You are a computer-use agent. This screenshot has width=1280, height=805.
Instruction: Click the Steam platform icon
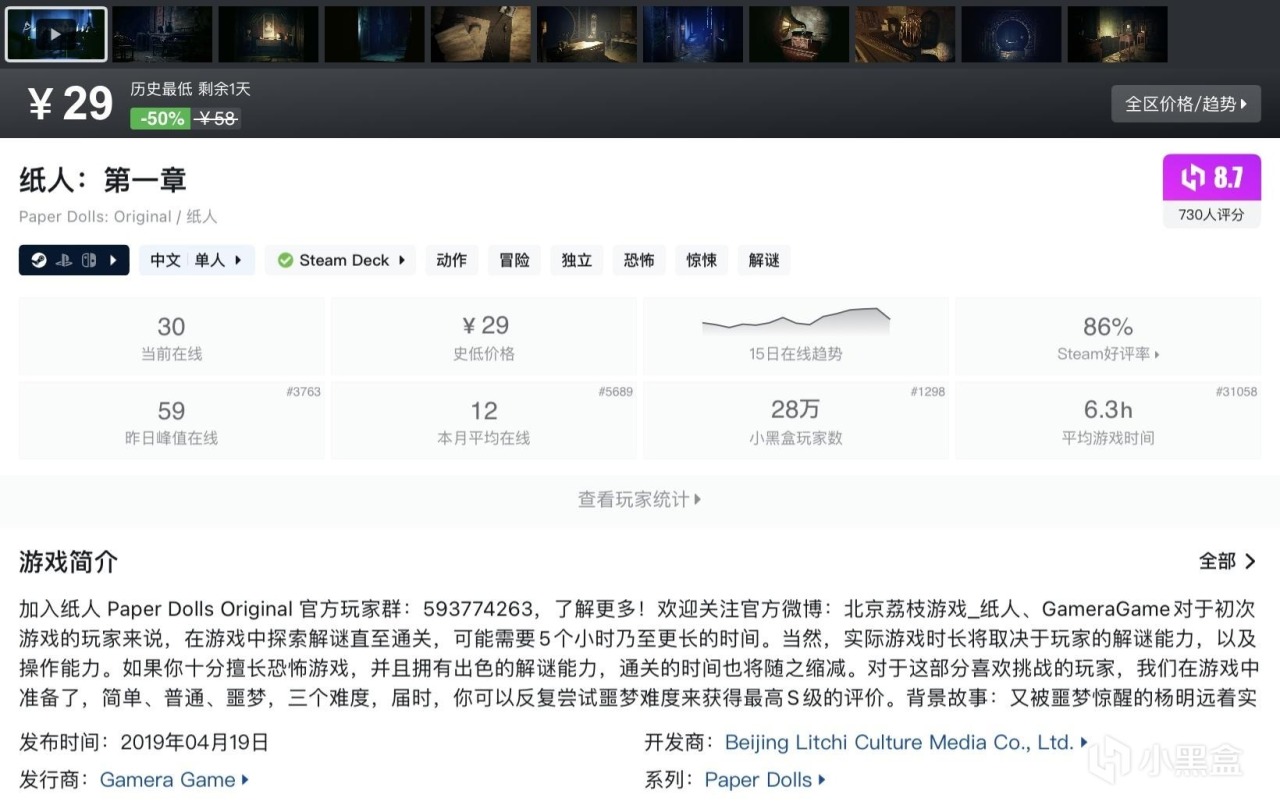pos(37,260)
